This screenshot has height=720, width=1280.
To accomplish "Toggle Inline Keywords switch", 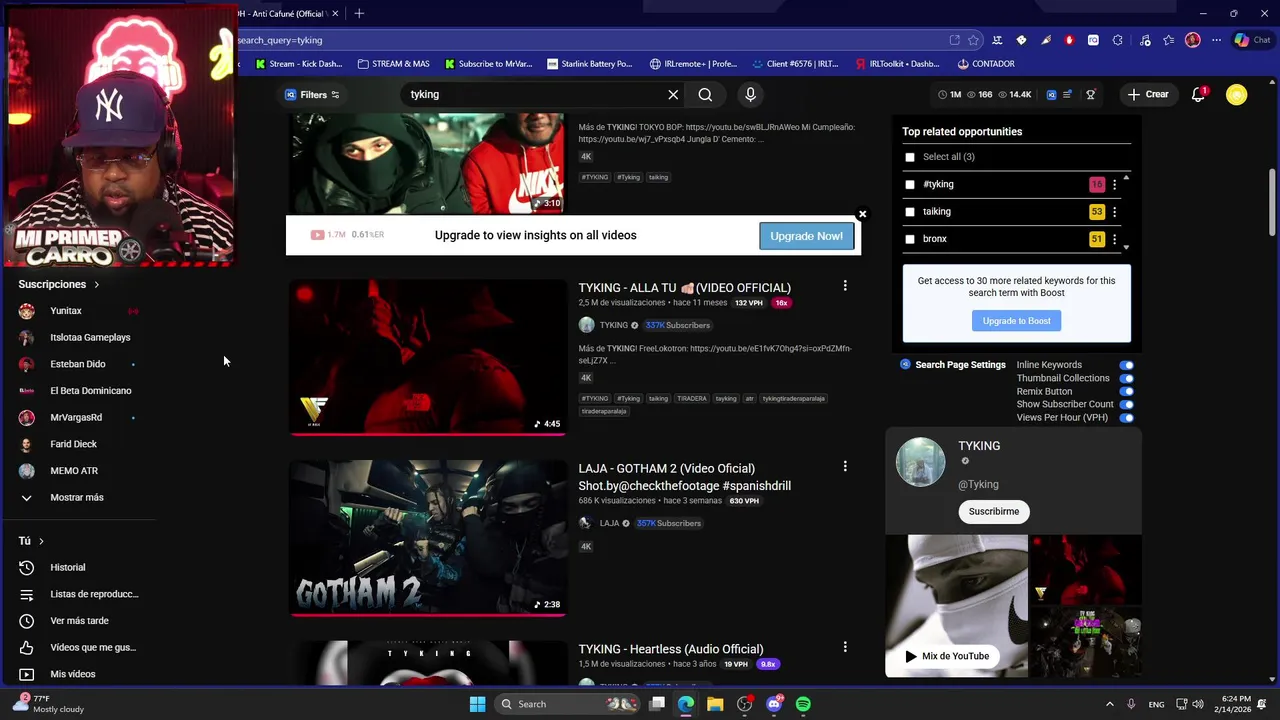I will pos(1127,365).
